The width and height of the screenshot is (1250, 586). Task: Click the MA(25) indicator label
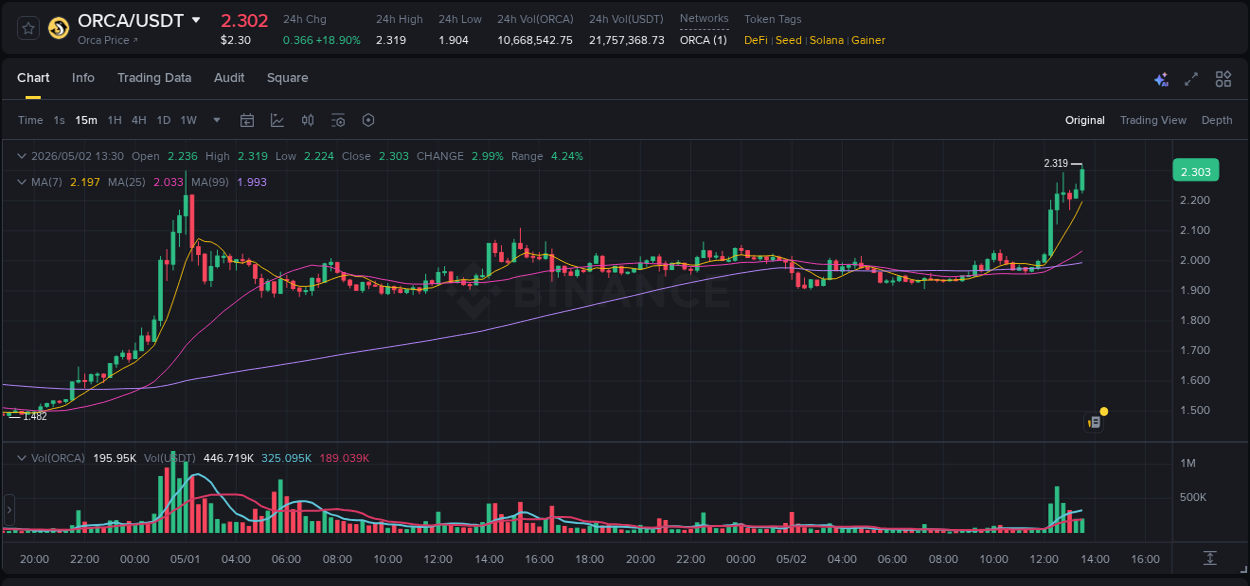(127, 182)
